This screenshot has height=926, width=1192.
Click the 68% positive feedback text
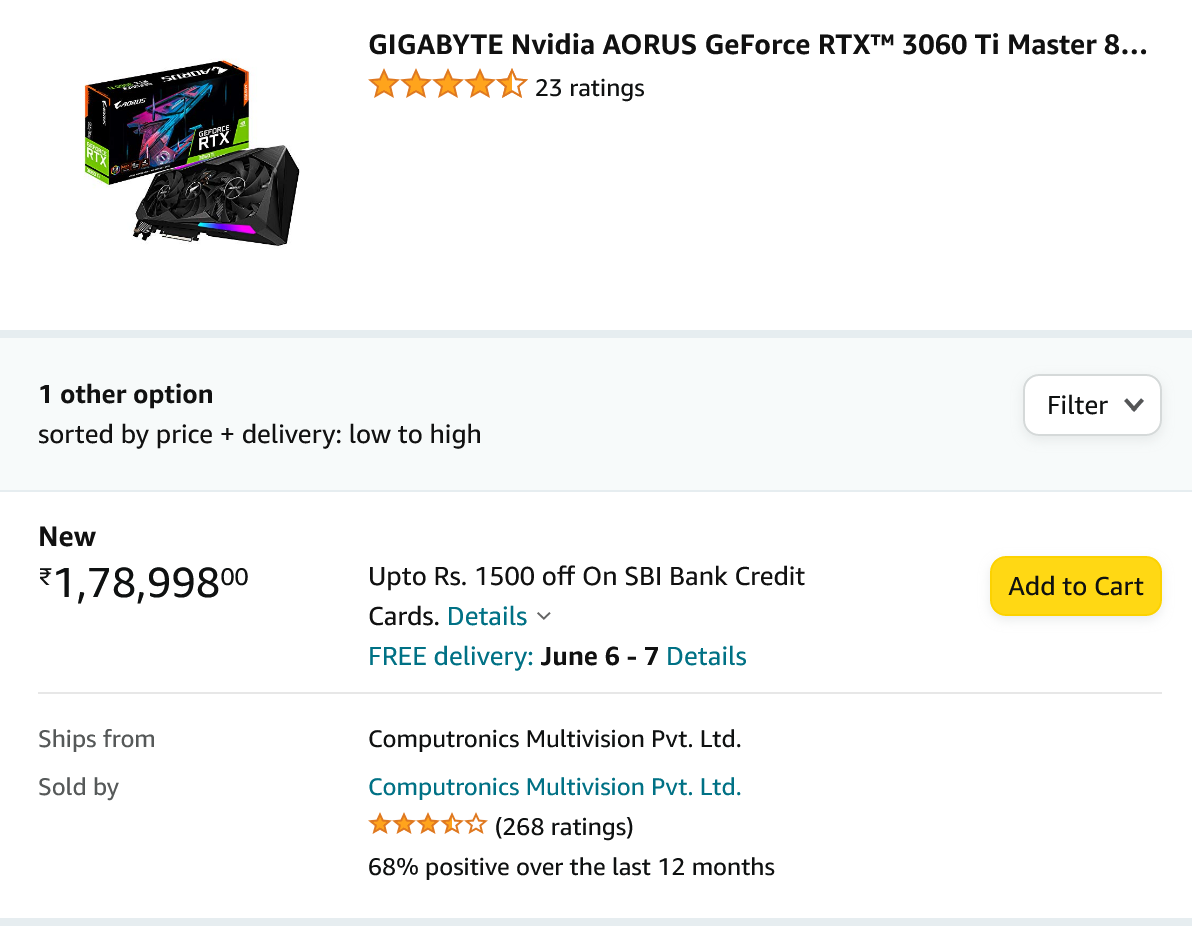[571, 866]
